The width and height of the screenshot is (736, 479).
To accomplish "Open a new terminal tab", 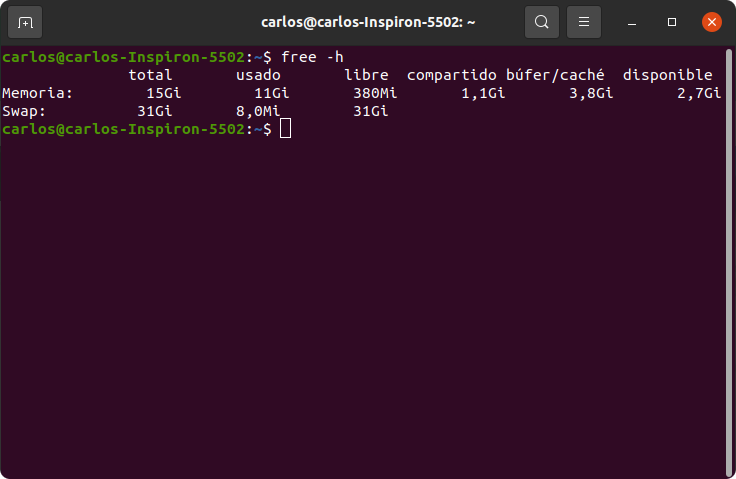I will pyautogui.click(x=25, y=22).
